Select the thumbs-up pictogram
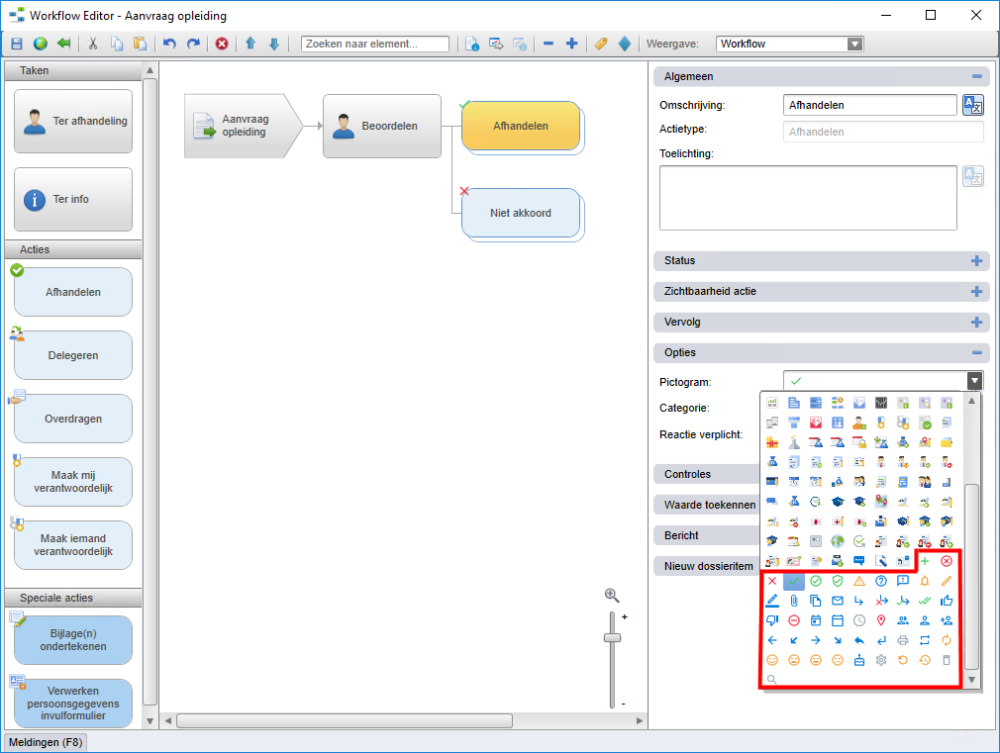The width and height of the screenshot is (1000, 753). pos(946,601)
